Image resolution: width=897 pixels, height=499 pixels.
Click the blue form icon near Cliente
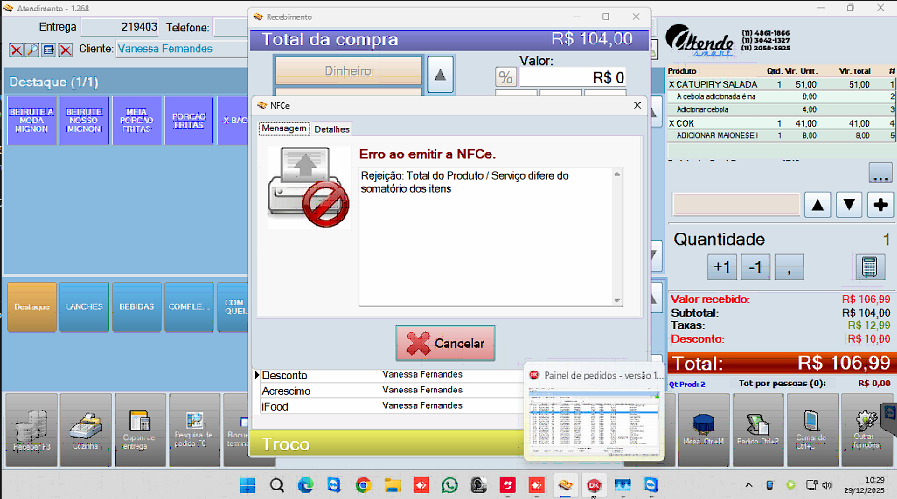[x=49, y=50]
